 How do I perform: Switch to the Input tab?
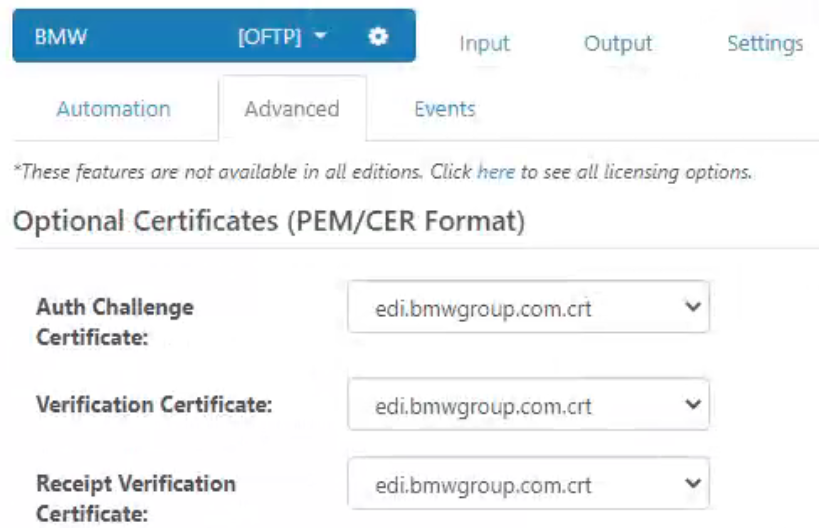click(x=484, y=43)
